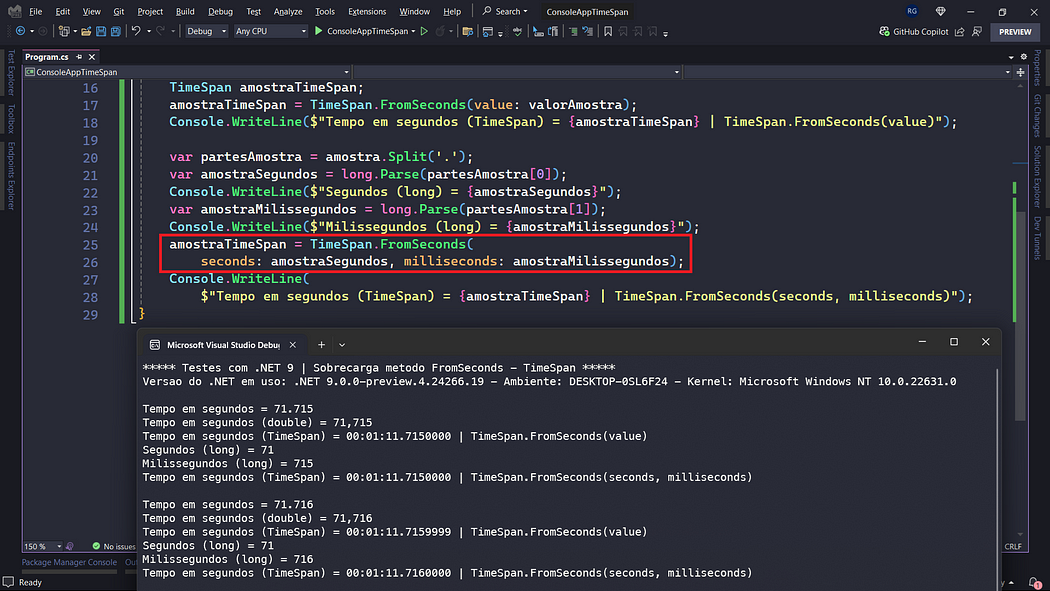
Task: Switch to Microsoft Visual Studio Debug console tab
Action: tap(223, 345)
